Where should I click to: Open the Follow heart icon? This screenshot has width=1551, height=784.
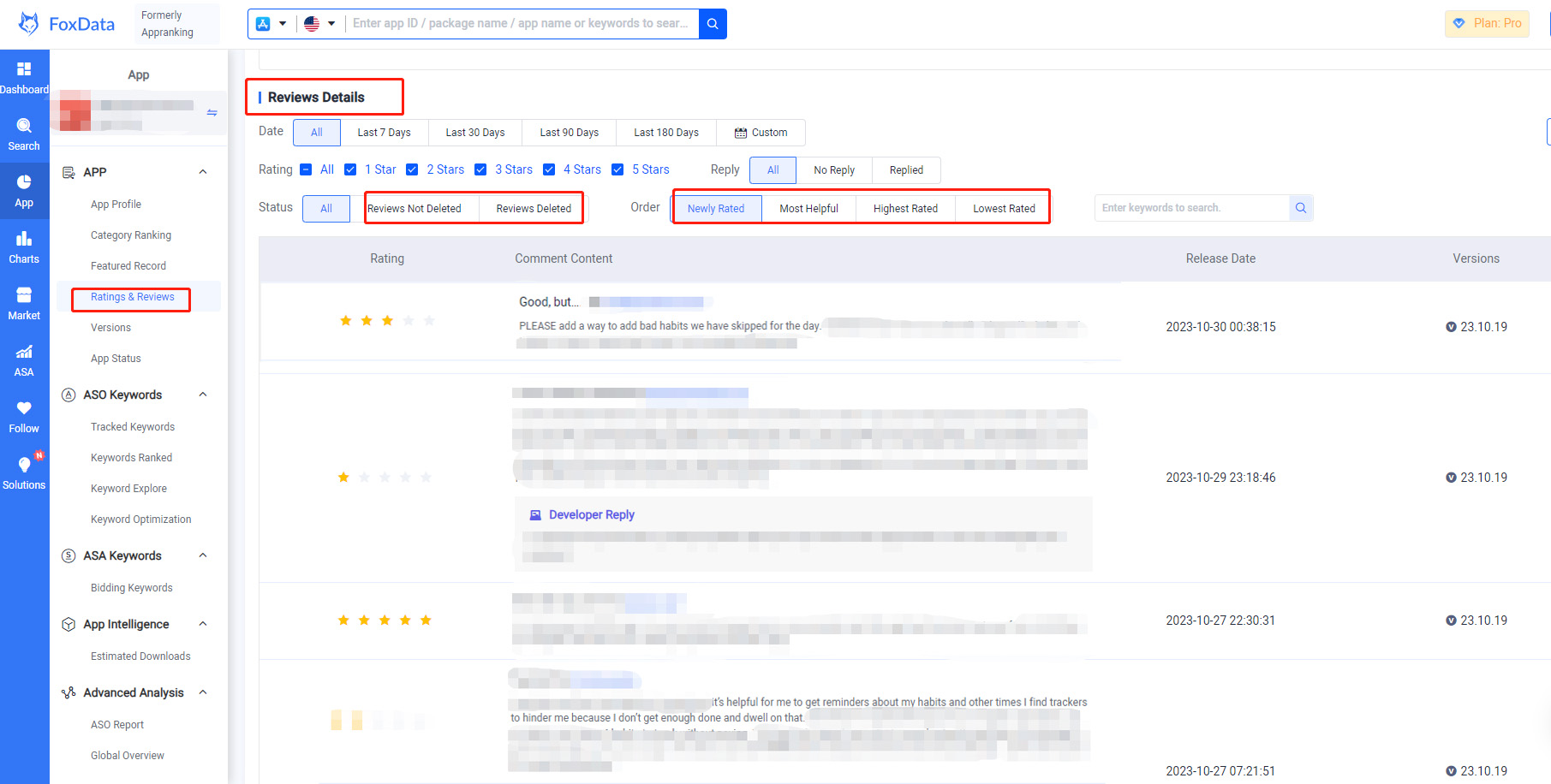(24, 407)
